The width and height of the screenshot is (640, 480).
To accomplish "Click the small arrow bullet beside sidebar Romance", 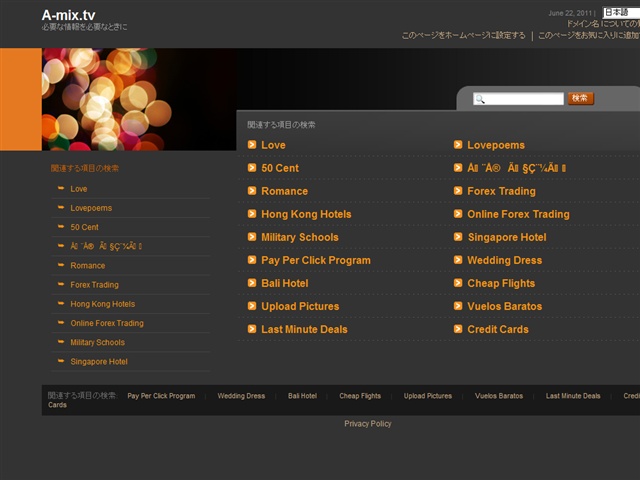I will pyautogui.click(x=61, y=265).
